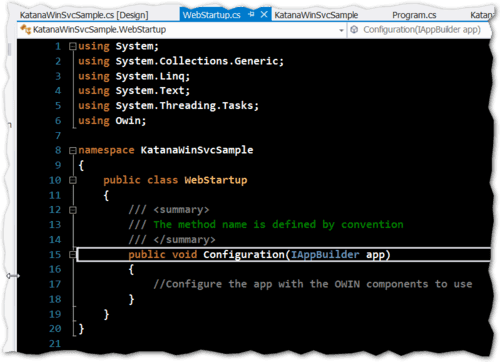Click the Configuration method name in code
Image resolution: width=500 pixels, height=362 pixels.
point(244,255)
